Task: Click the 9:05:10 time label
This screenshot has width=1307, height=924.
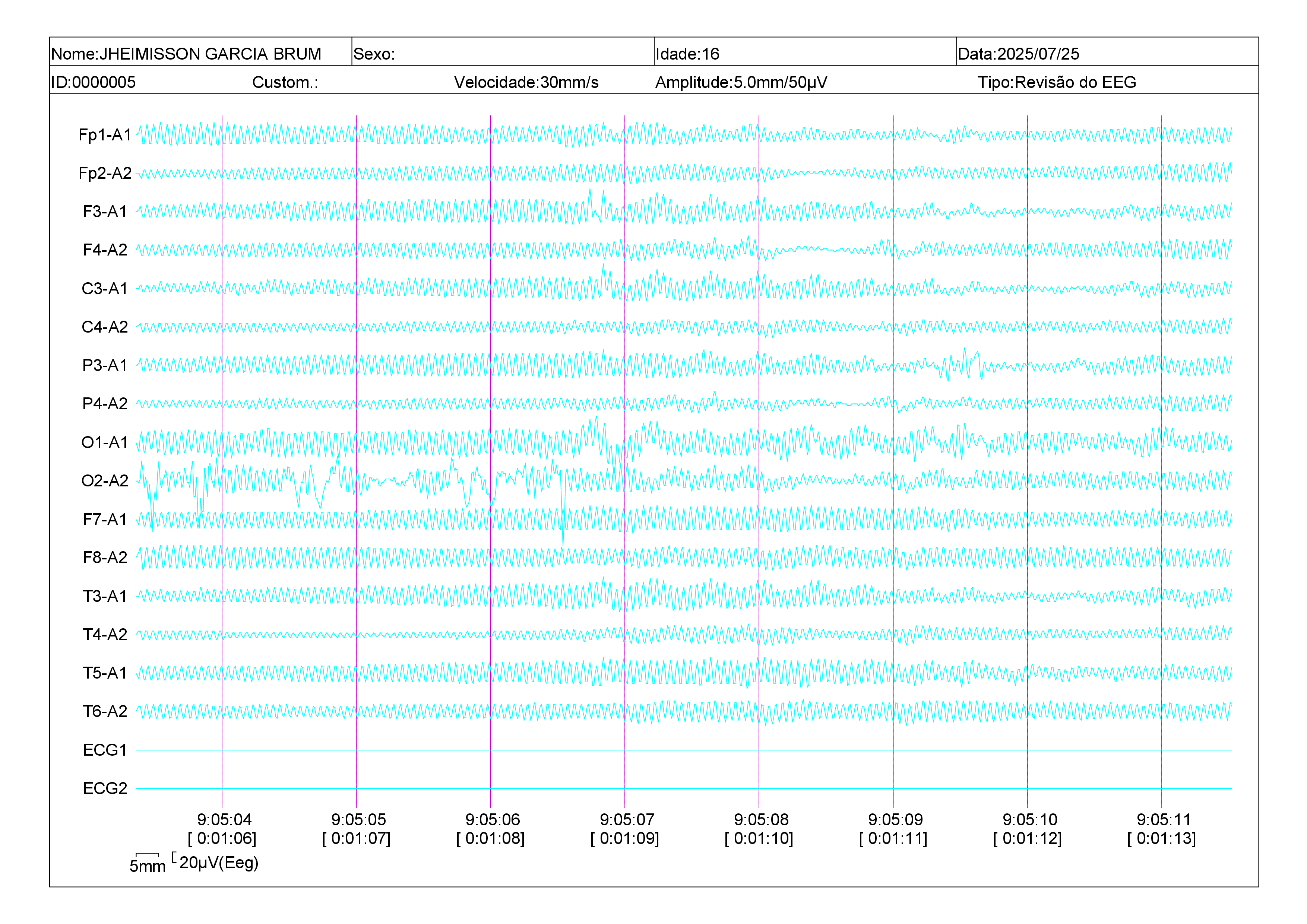Action: (x=1030, y=820)
